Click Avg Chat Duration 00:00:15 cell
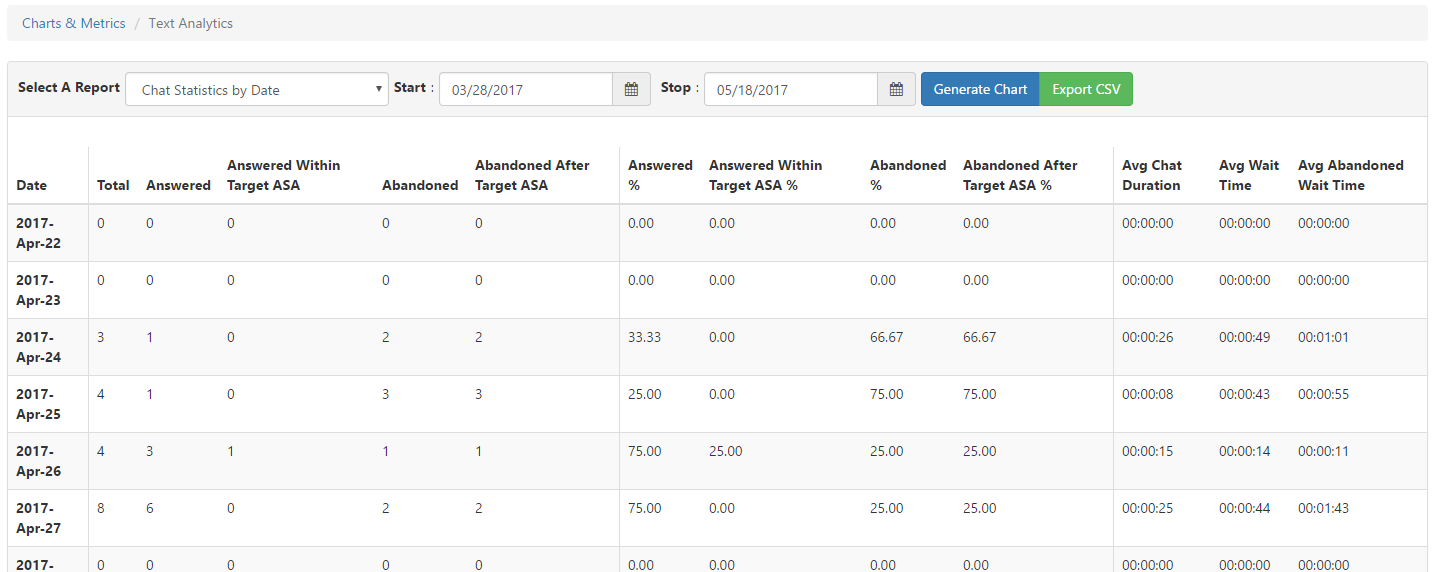 click(x=1147, y=451)
